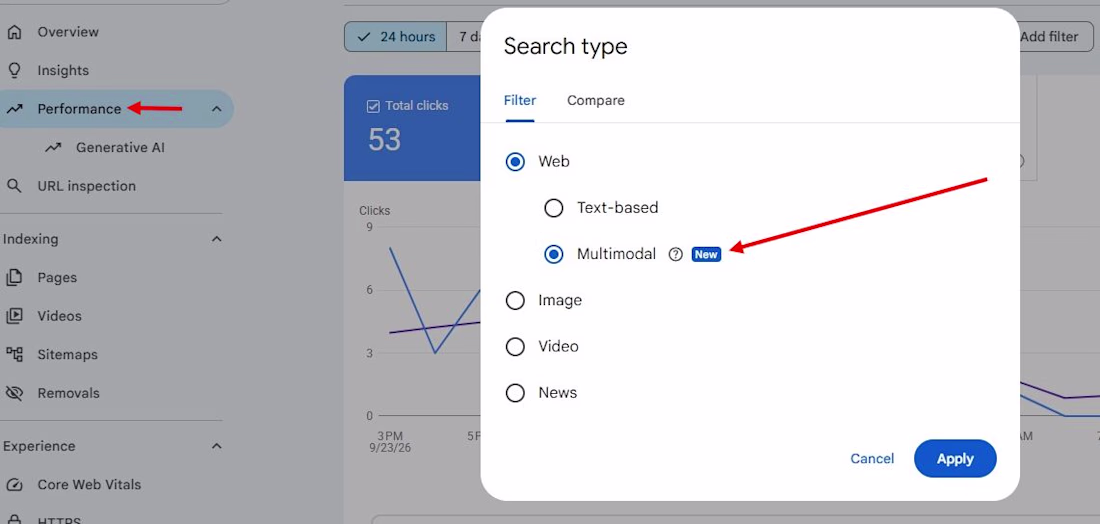1100x524 pixels.
Task: Click the Insights lightbulb icon
Action: pyautogui.click(x=14, y=71)
